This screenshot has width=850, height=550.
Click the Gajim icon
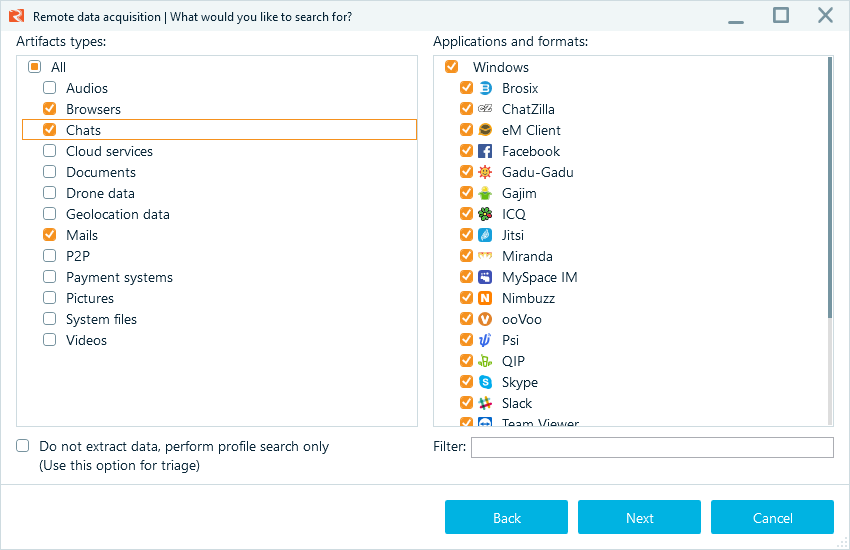click(x=485, y=193)
